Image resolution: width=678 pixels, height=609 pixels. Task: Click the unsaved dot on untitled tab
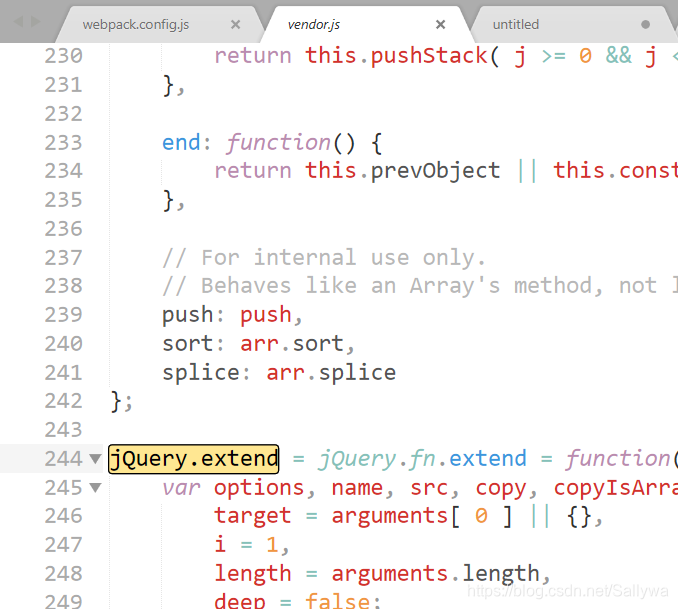tap(646, 25)
